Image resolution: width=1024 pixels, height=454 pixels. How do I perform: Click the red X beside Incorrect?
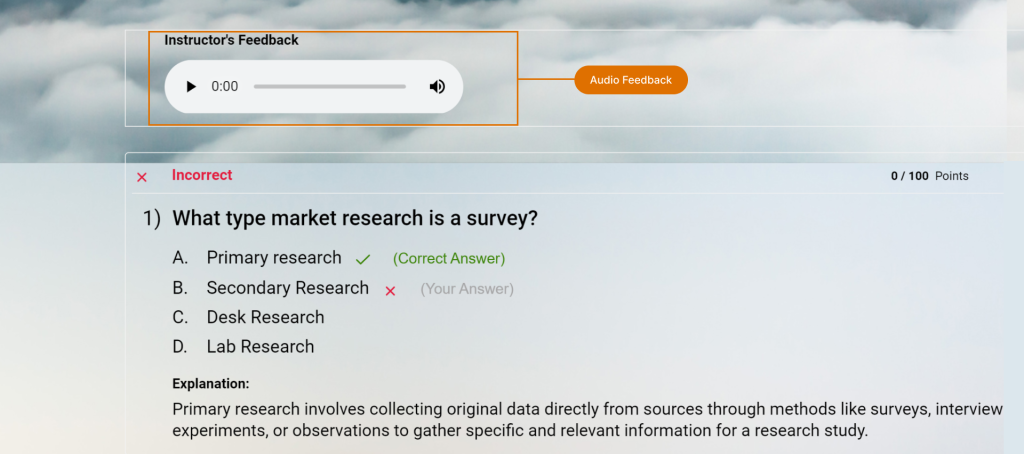pyautogui.click(x=142, y=177)
